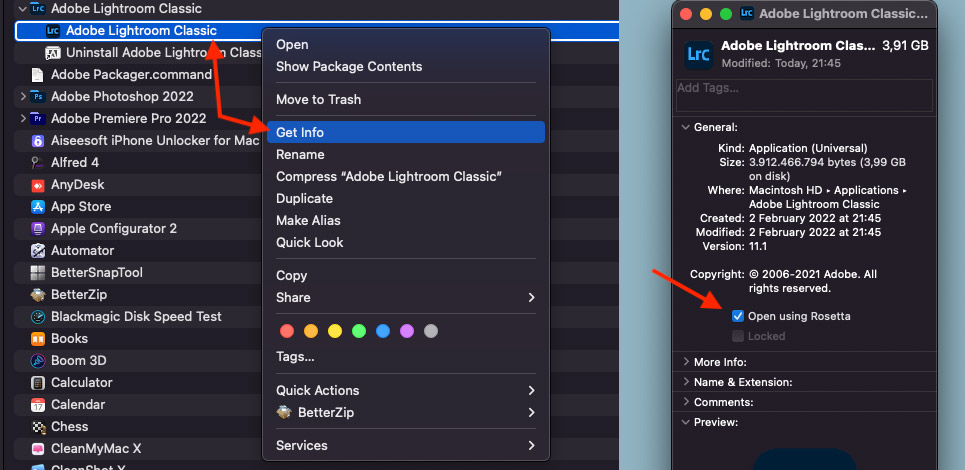Click the Calculator app icon
The height and width of the screenshot is (470, 965).
coord(38,383)
